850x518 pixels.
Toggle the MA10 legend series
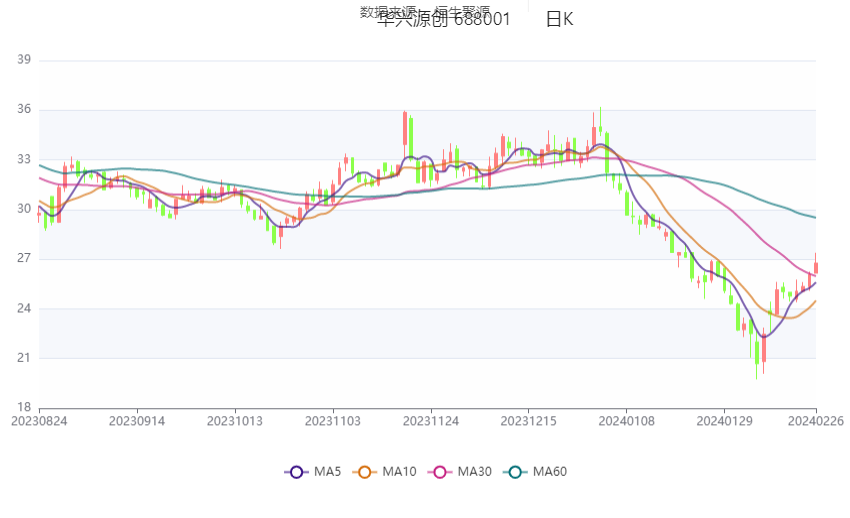click(x=384, y=472)
